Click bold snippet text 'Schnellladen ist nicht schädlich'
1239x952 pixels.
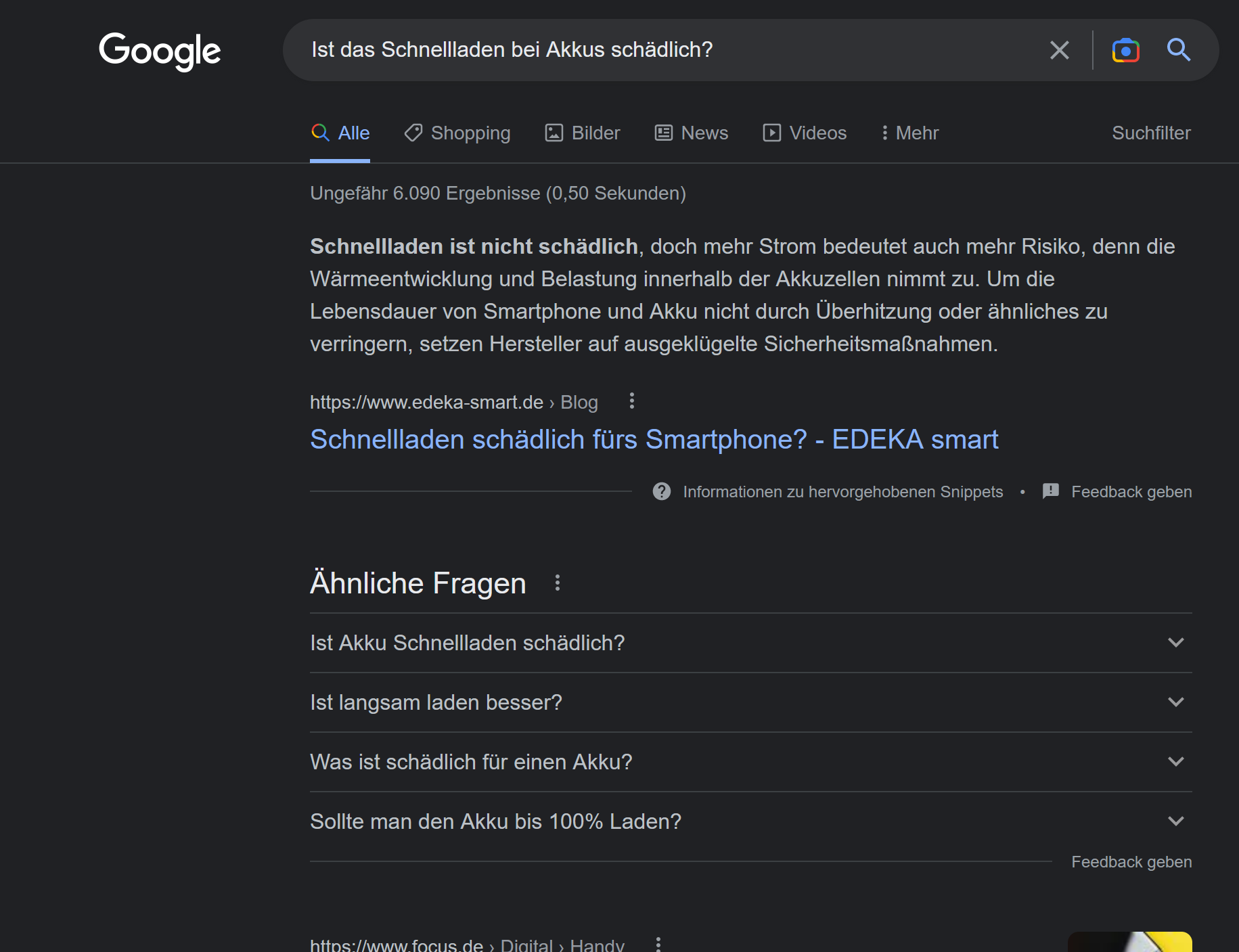(474, 246)
